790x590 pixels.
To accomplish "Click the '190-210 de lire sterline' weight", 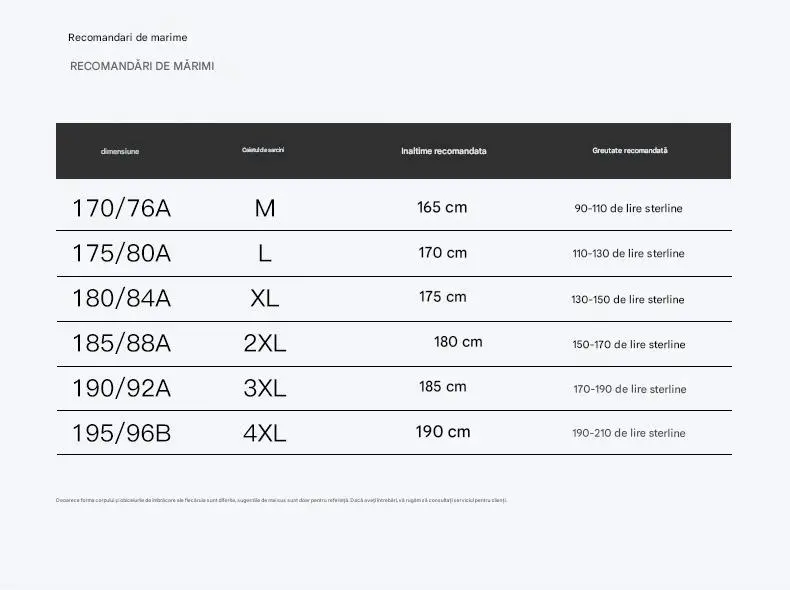I will pos(629,433).
